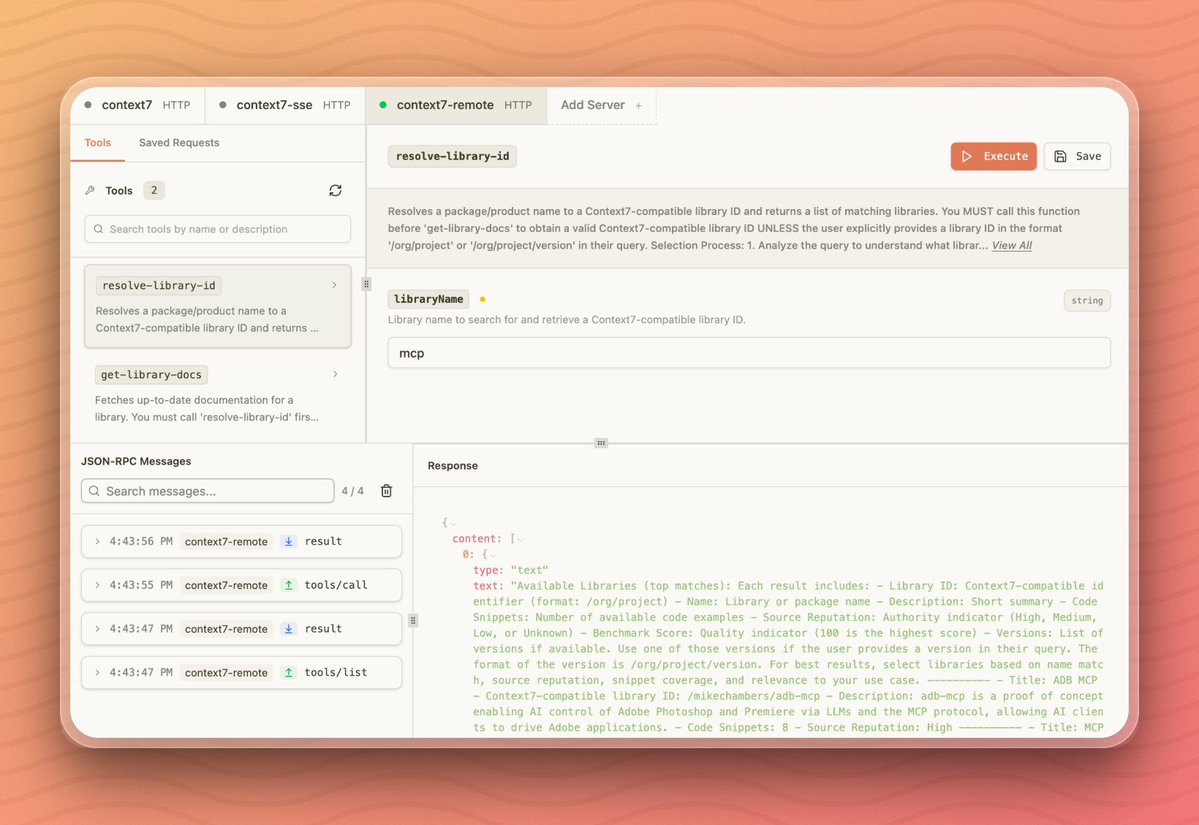Open the Add Server tab

601,105
